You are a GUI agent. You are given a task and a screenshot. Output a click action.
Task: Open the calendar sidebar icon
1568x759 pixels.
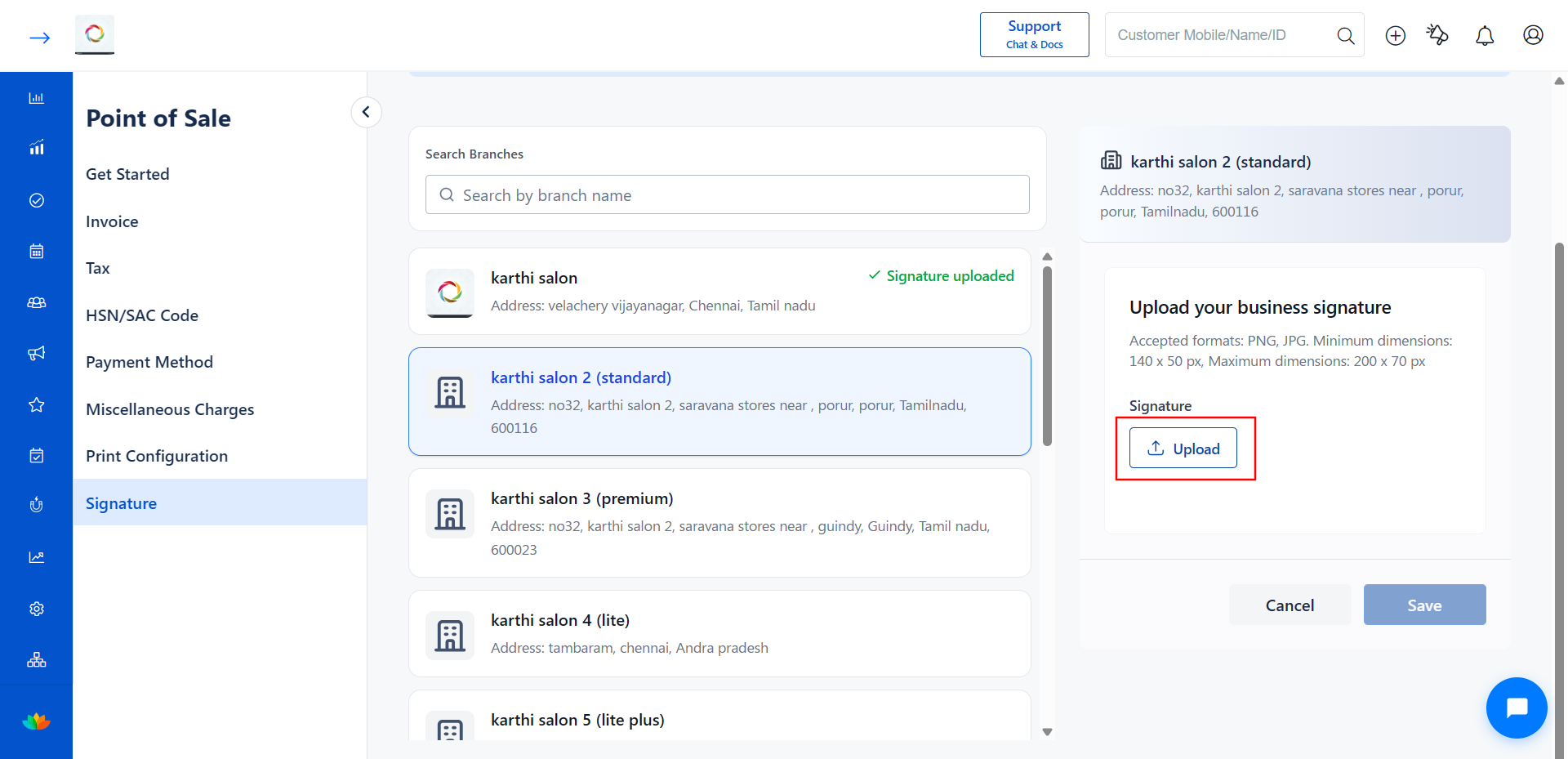pyautogui.click(x=37, y=251)
